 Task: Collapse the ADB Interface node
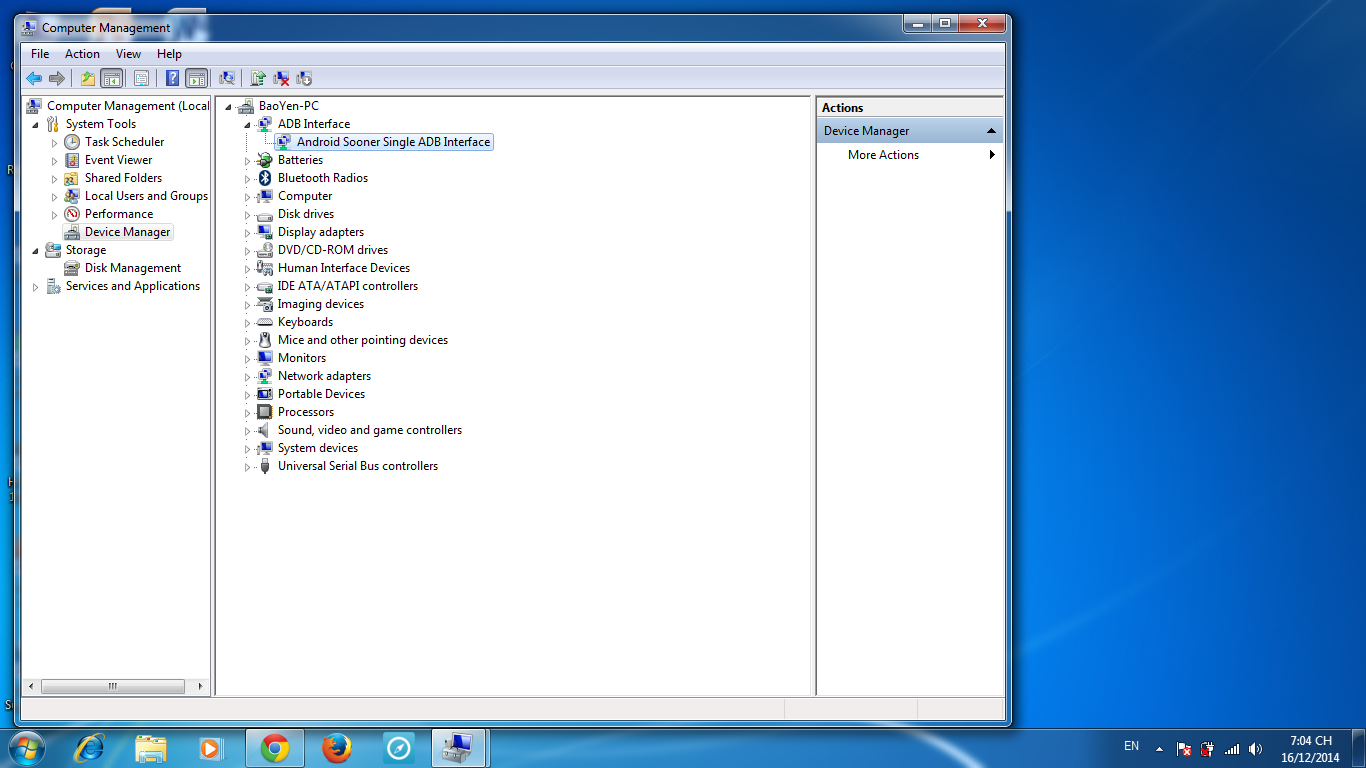(248, 124)
